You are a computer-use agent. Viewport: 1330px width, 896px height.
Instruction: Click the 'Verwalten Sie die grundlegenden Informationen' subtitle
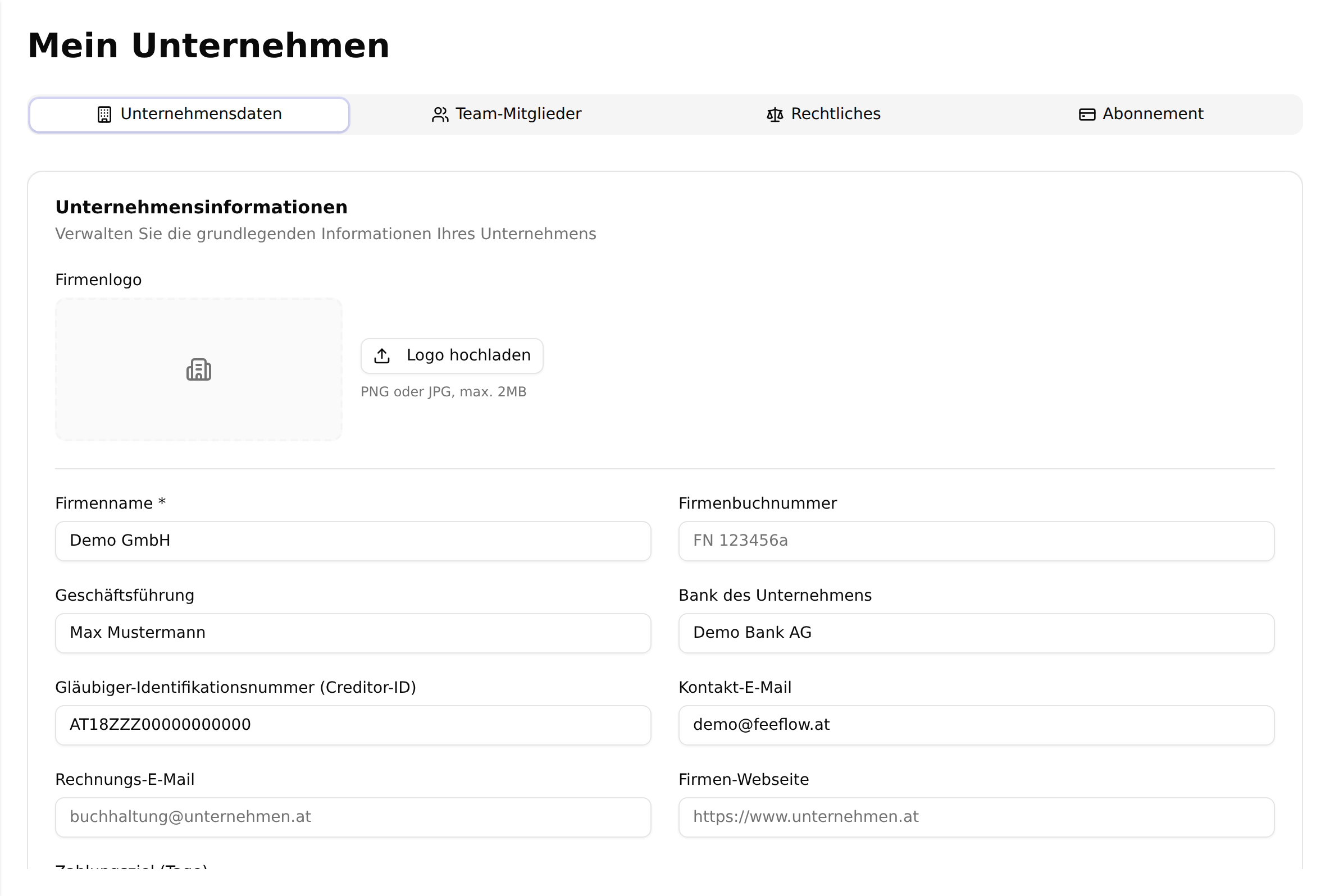[x=326, y=234]
